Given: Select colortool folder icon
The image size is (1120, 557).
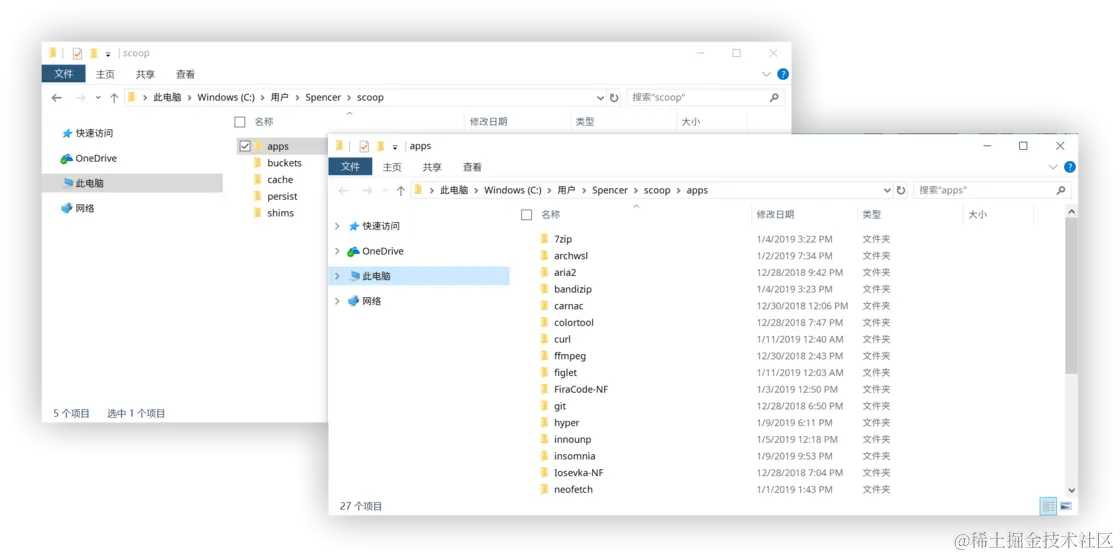Looking at the screenshot, I should 544,322.
